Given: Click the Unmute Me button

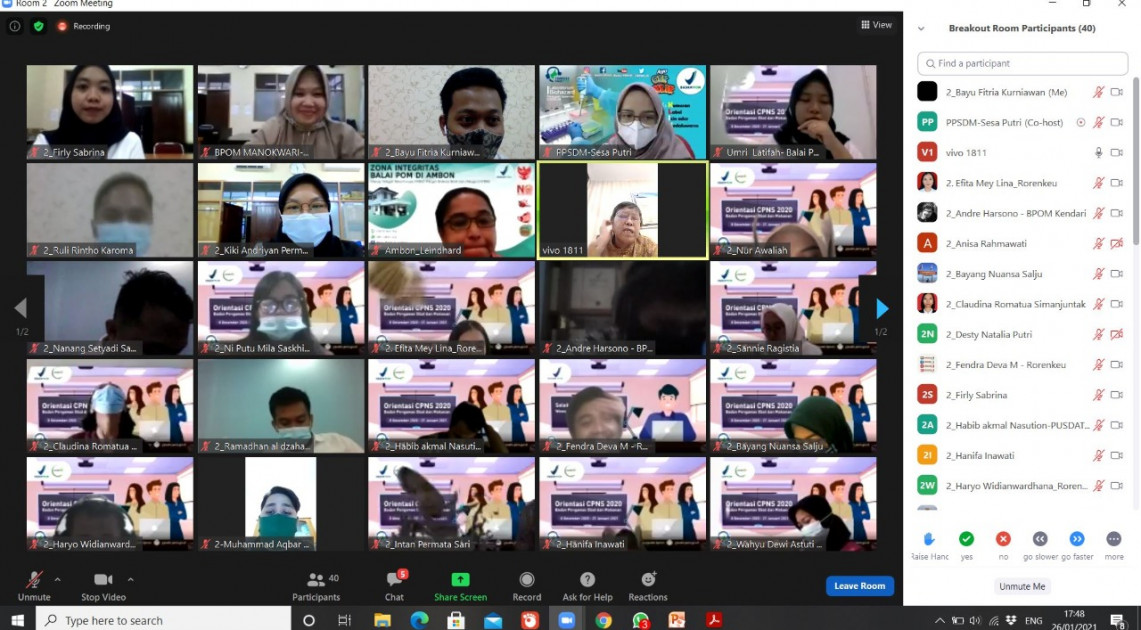Looking at the screenshot, I should (1022, 586).
